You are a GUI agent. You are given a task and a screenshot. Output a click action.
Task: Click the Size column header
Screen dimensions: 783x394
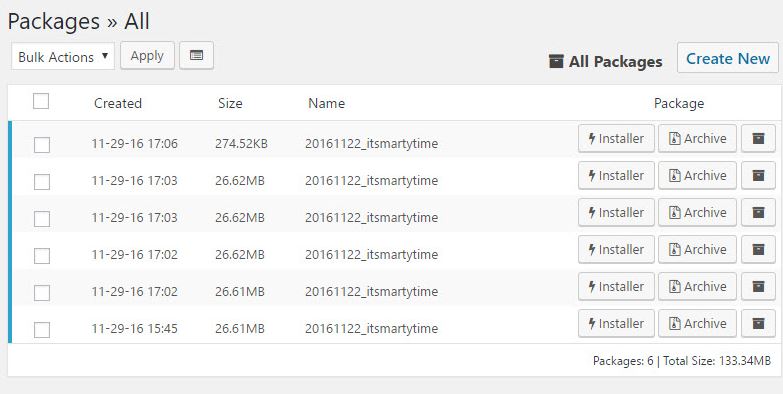tap(230, 103)
